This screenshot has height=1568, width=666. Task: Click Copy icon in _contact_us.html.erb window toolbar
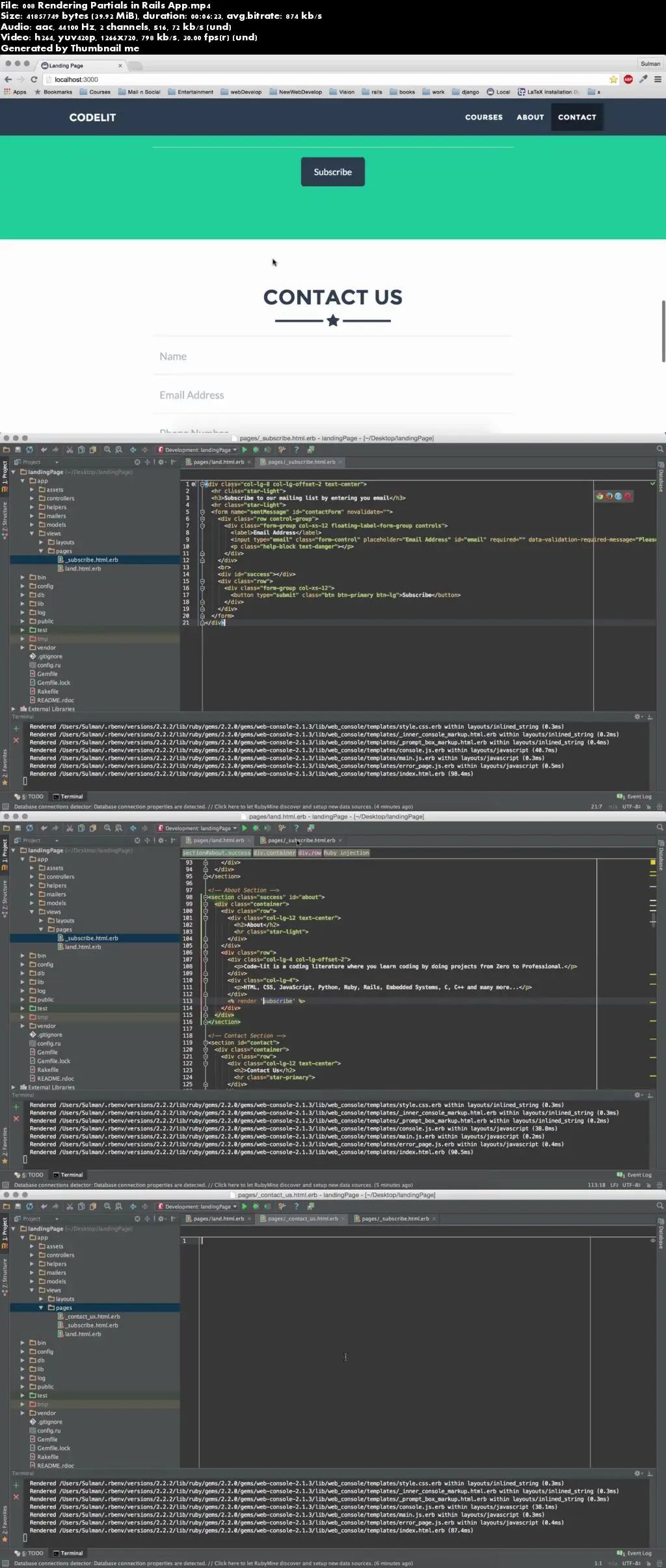(x=81, y=1207)
